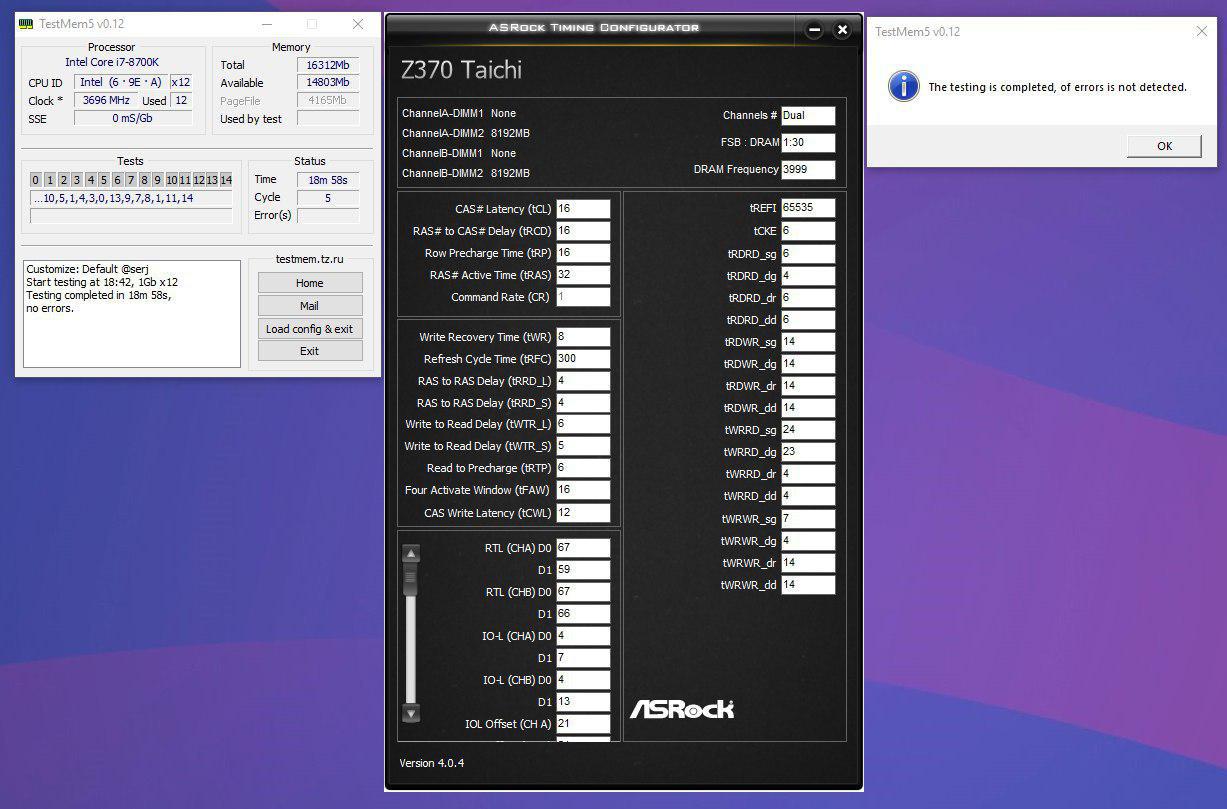
Task: Click test number 7 in Tests panel
Action: coord(131,180)
